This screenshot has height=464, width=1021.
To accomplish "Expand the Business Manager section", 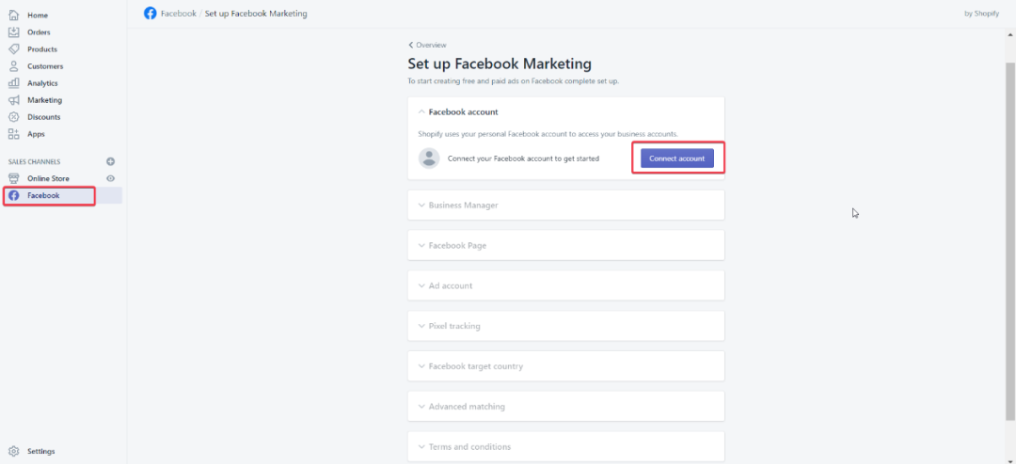I will (x=566, y=205).
